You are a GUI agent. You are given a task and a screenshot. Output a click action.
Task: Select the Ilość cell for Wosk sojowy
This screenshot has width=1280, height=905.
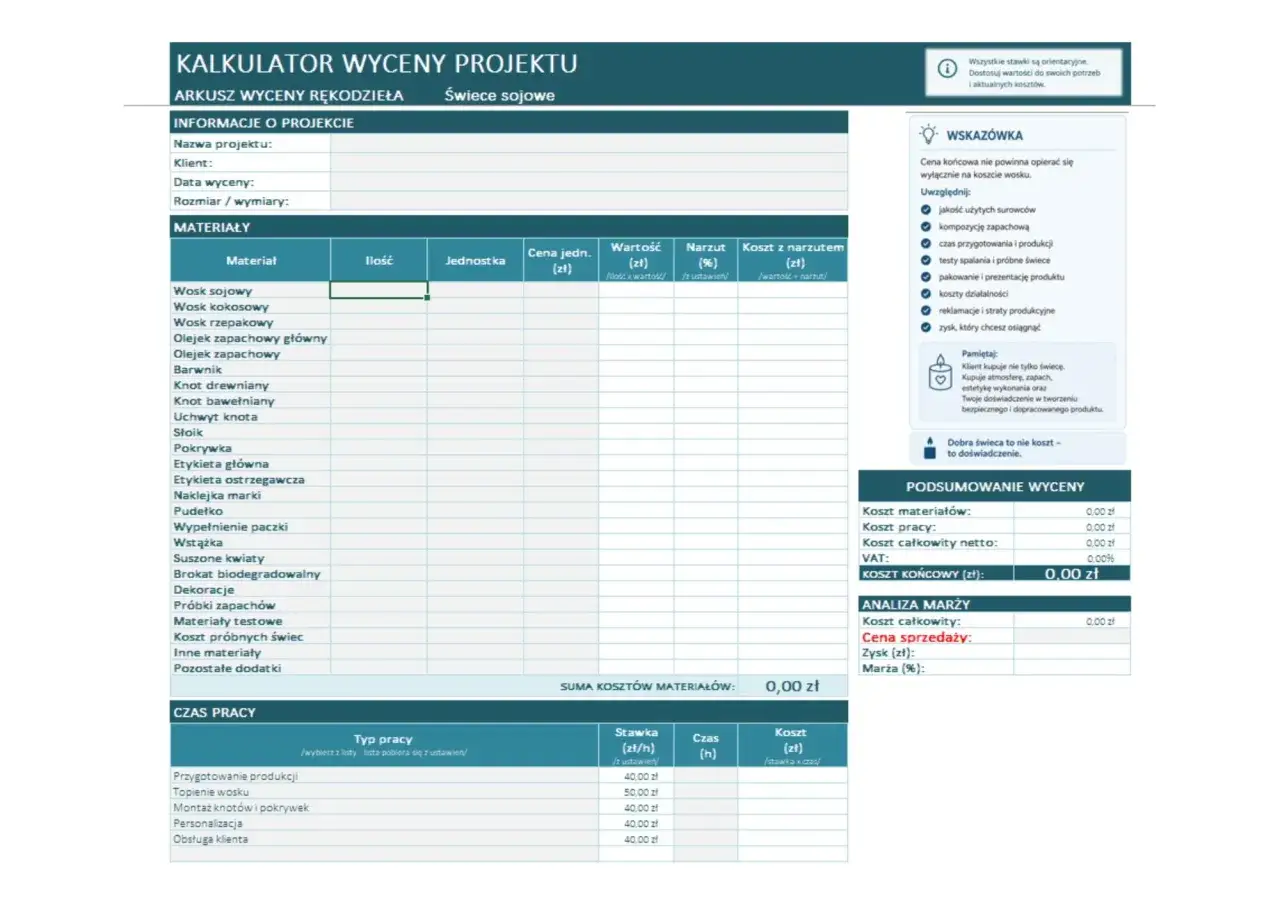point(379,290)
